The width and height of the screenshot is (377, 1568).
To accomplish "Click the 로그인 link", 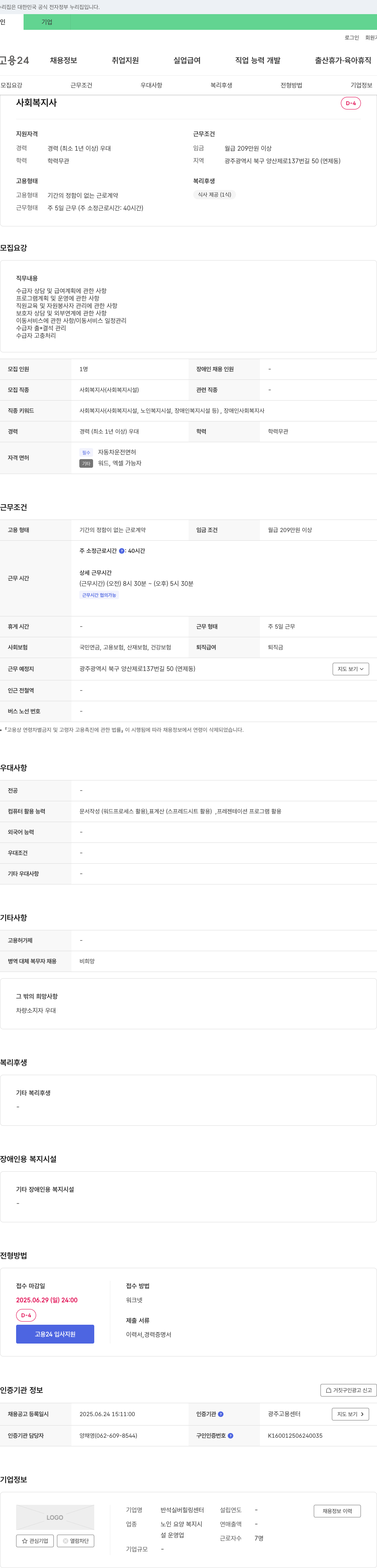I will tap(351, 38).
